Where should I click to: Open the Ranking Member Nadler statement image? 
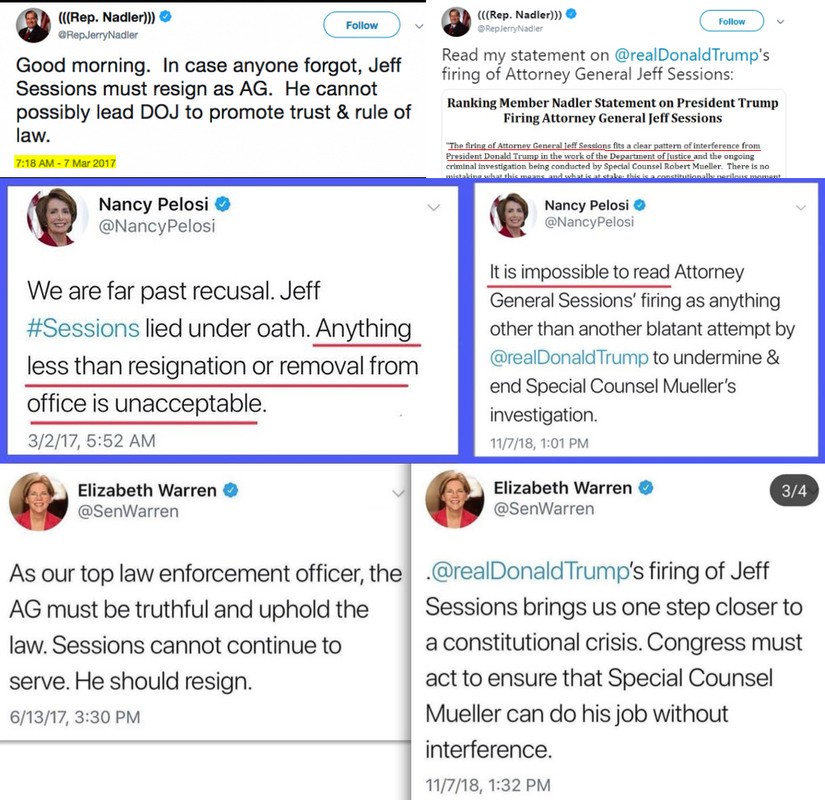pyautogui.click(x=613, y=134)
